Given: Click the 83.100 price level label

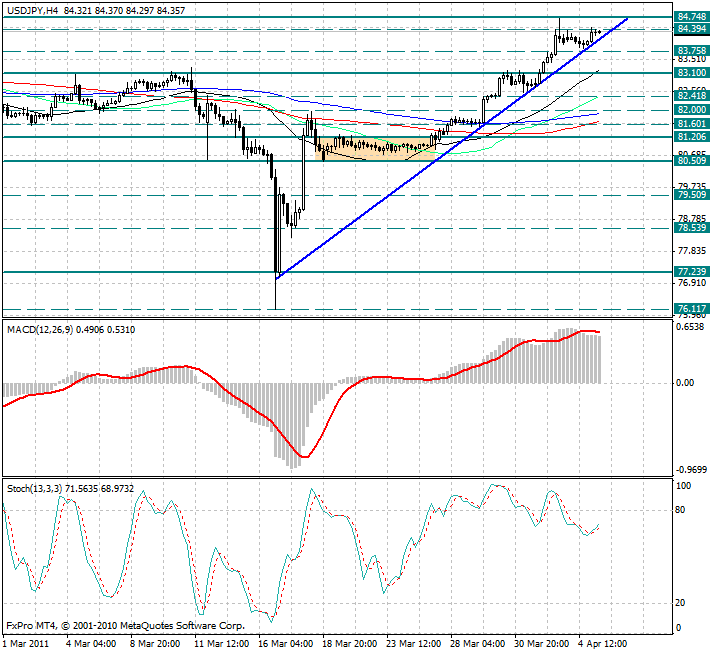Looking at the screenshot, I should click(691, 72).
